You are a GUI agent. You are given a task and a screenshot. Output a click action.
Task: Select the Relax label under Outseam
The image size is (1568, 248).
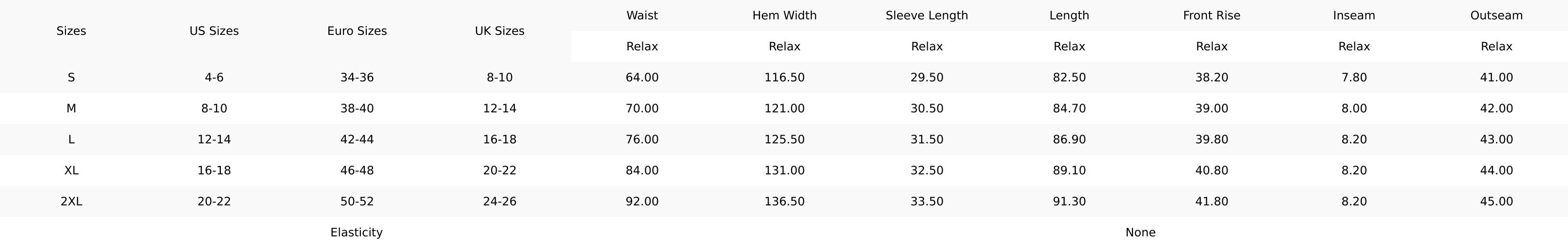click(x=1496, y=47)
